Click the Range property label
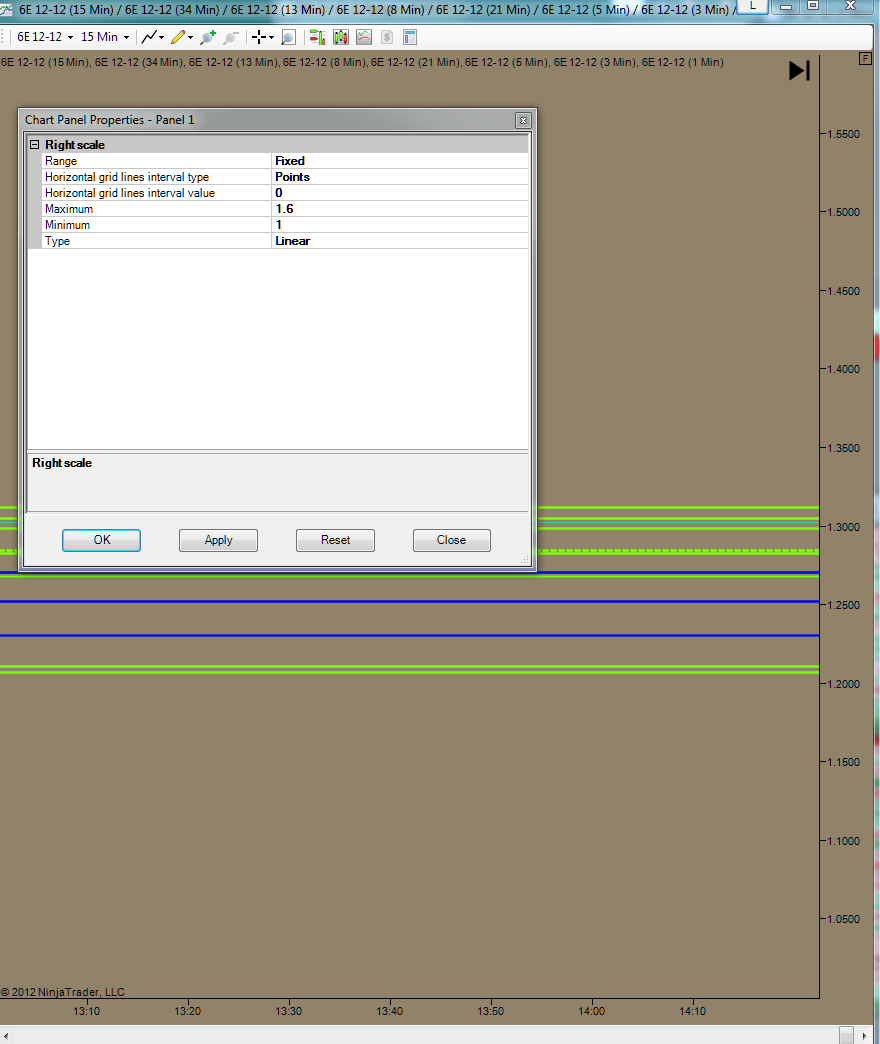 (61, 161)
